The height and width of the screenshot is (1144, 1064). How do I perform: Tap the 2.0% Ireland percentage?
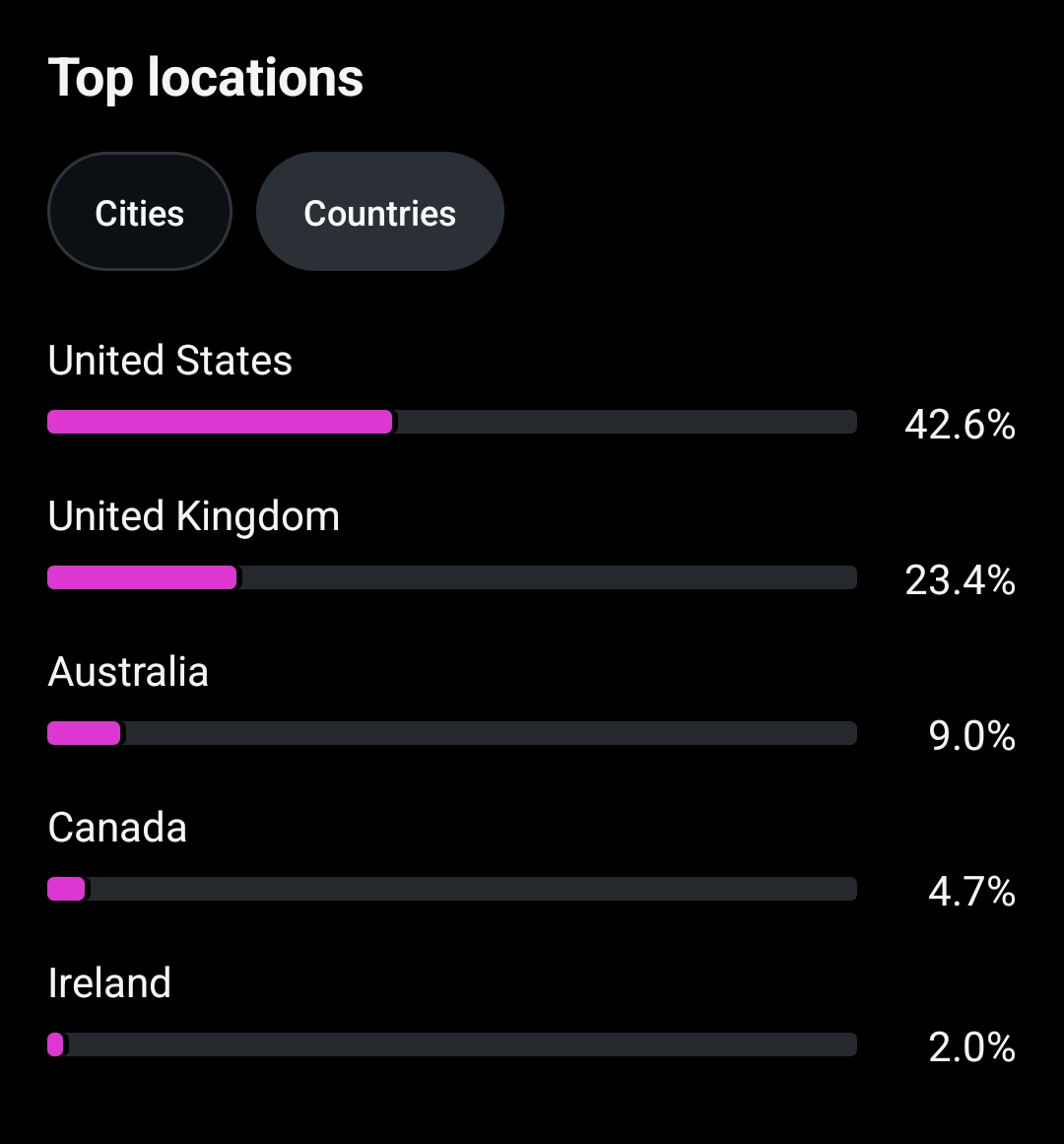click(x=971, y=1047)
